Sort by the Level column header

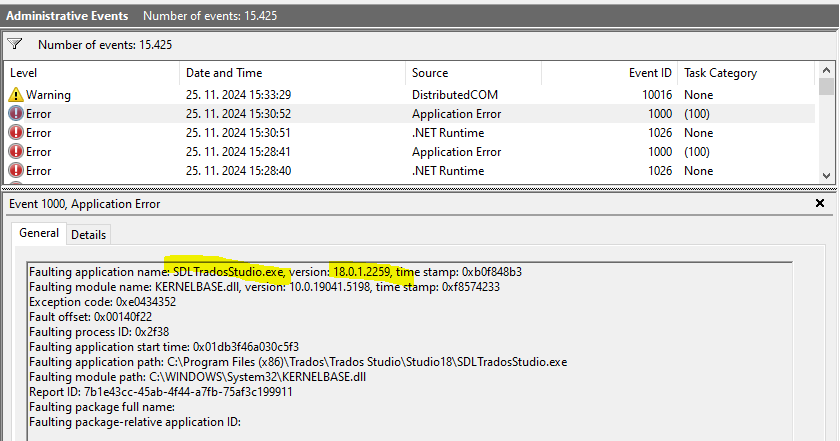[x=92, y=73]
